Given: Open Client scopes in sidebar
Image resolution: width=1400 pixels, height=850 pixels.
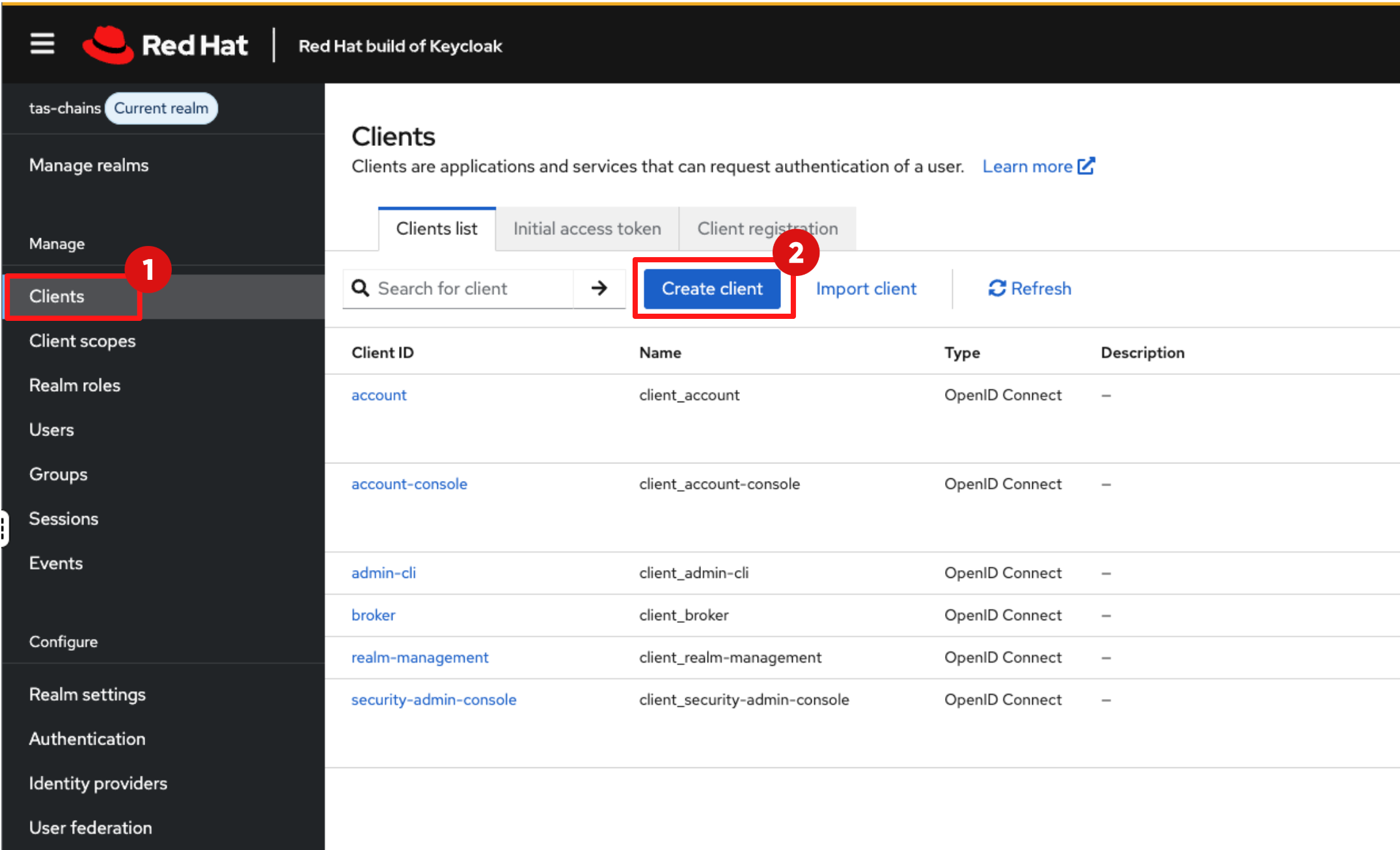Looking at the screenshot, I should [x=82, y=341].
